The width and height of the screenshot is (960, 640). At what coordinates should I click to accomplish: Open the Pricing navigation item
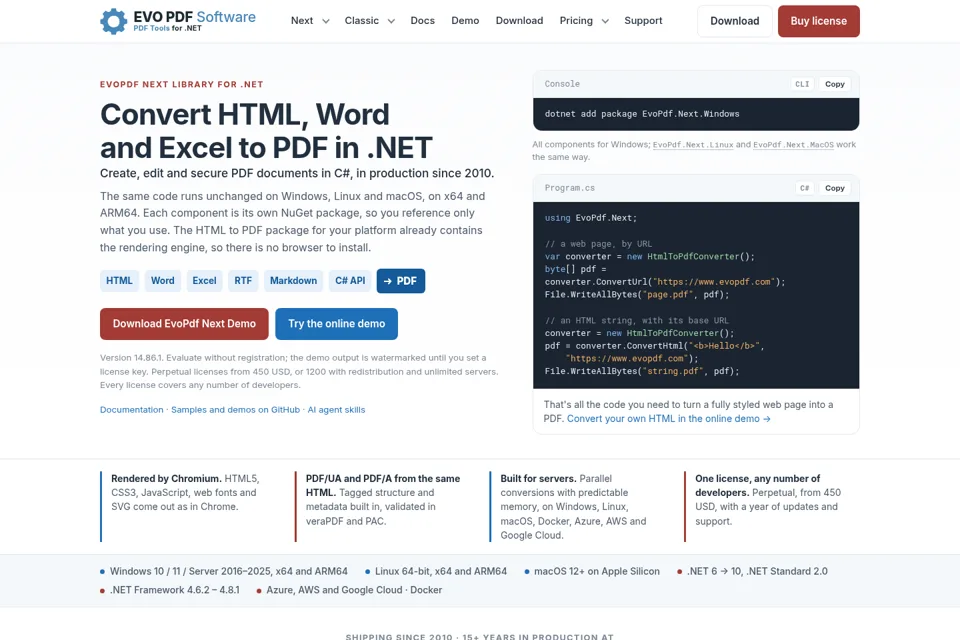pyautogui.click(x=576, y=21)
